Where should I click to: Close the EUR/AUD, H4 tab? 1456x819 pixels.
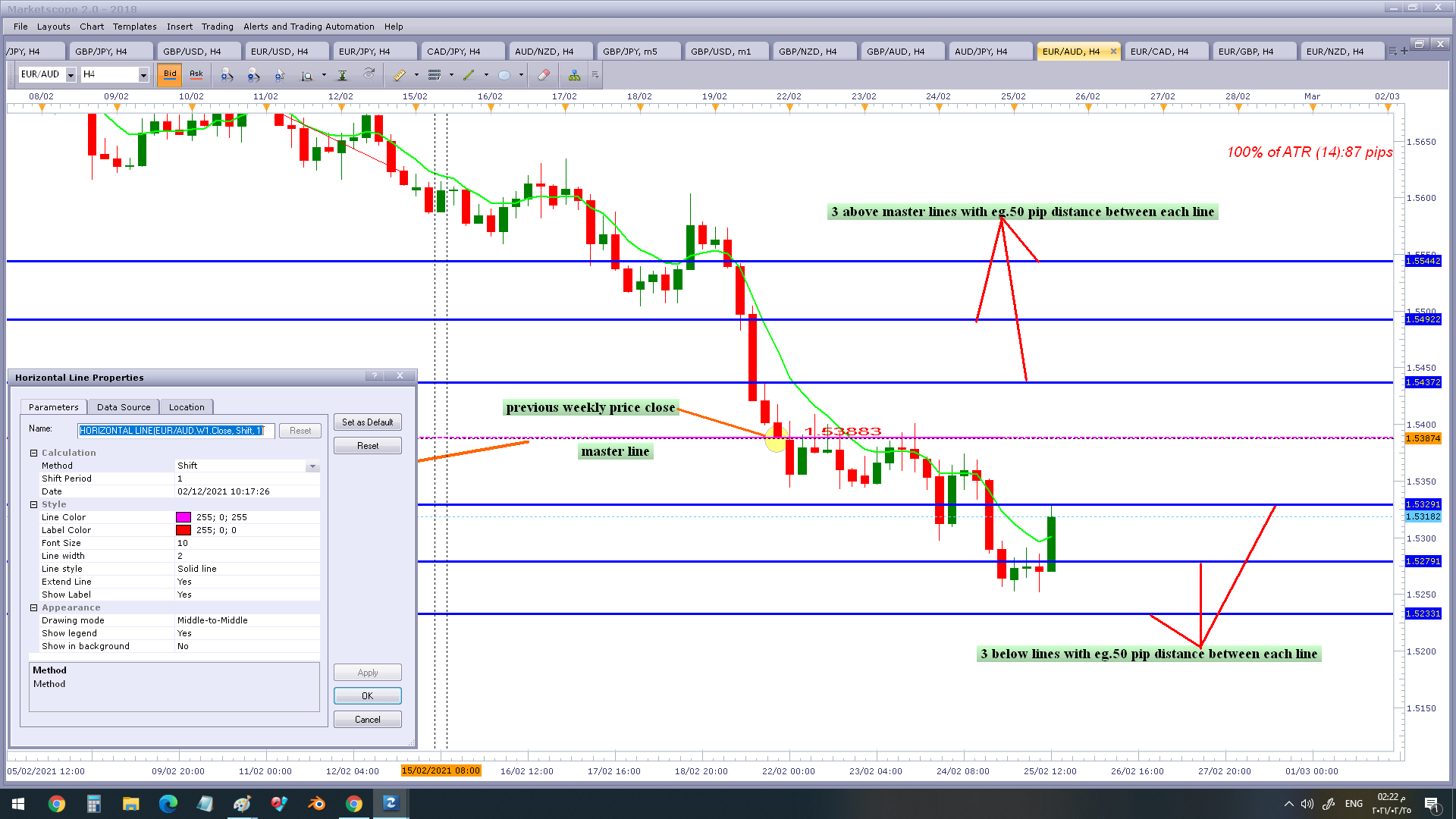1113,52
